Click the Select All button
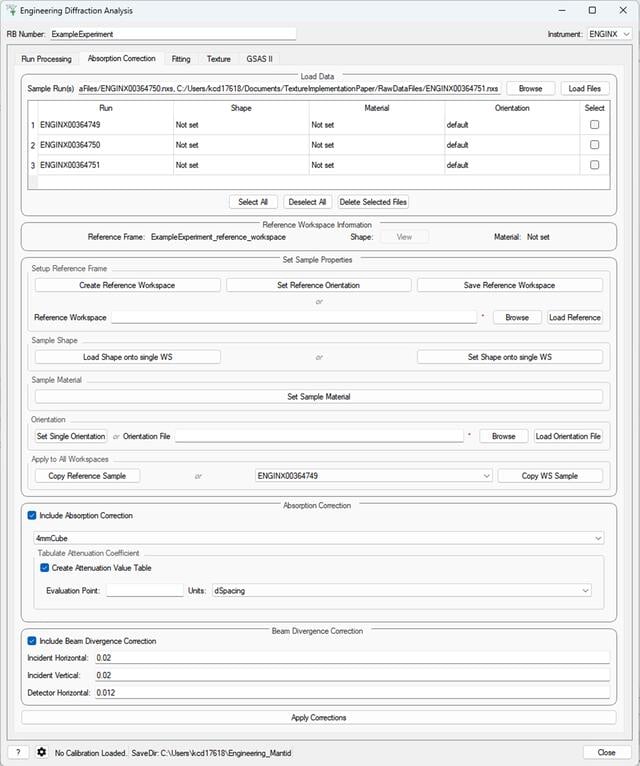 pyautogui.click(x=253, y=202)
